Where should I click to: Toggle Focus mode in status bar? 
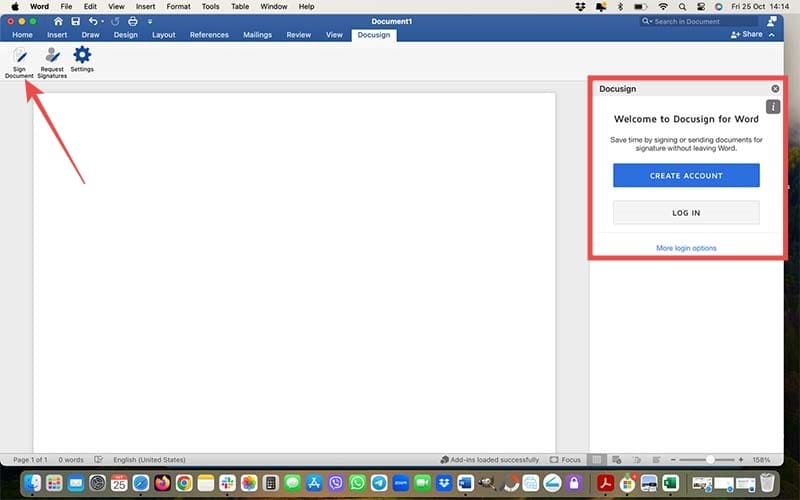click(x=565, y=460)
